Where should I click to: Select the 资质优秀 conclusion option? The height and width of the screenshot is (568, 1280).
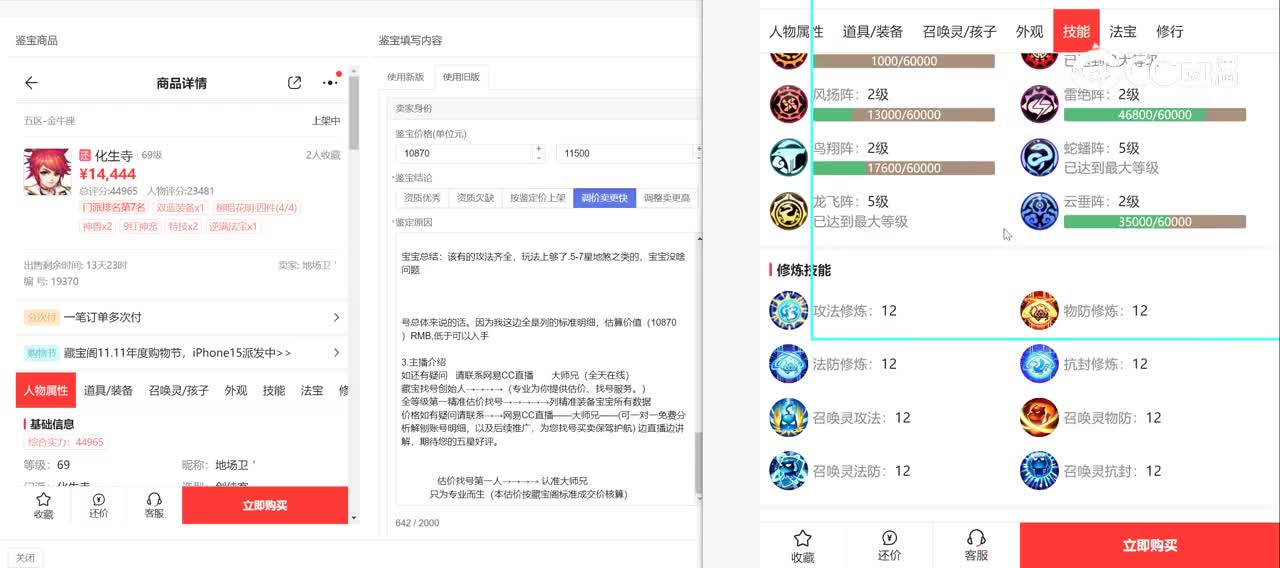[422, 198]
